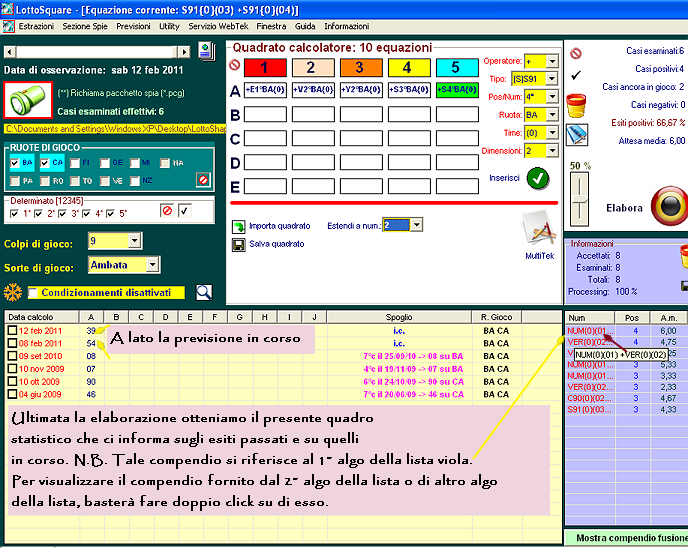This screenshot has height=548, width=688.
Task: Open the Pos/Num dropdown
Action: pyautogui.click(x=552, y=97)
